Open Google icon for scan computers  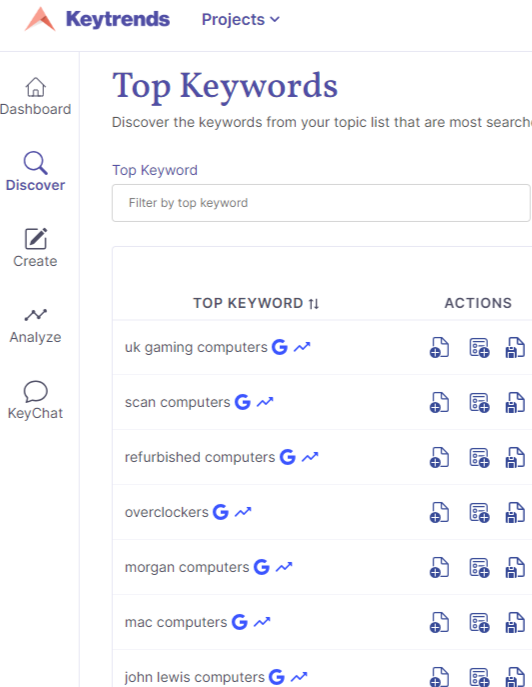click(x=242, y=402)
